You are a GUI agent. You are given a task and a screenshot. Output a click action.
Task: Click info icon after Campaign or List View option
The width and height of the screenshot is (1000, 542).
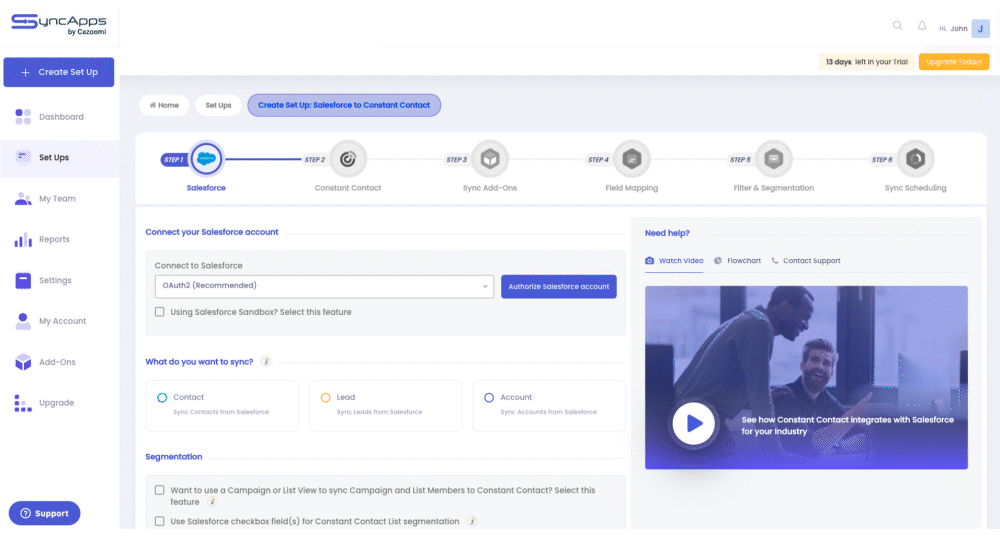point(212,502)
